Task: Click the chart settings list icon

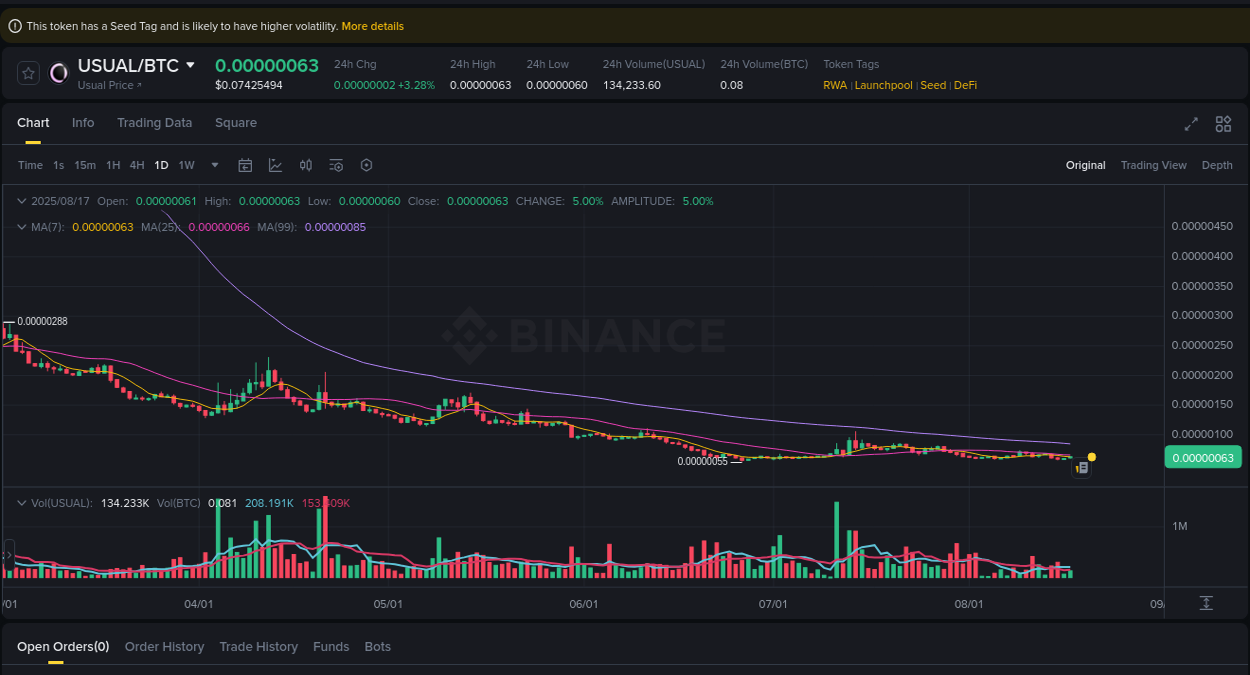Action: 336,164
